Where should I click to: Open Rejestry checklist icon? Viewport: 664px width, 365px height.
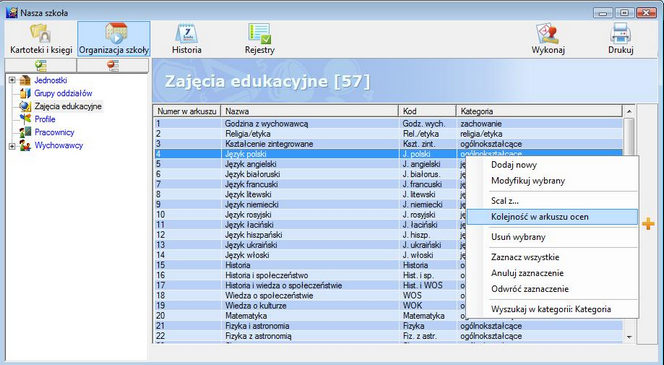pos(260,33)
